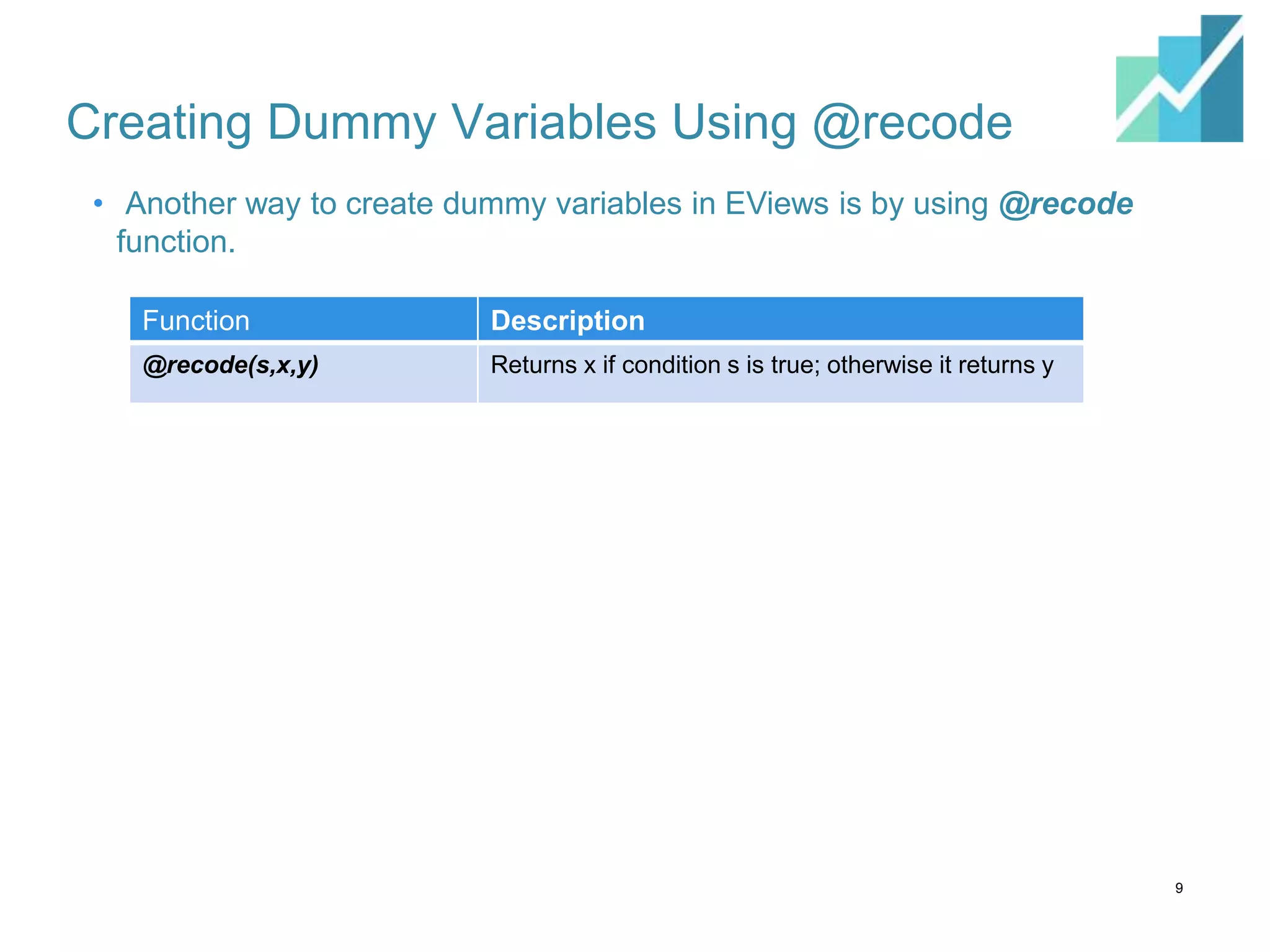Click the word Dummy in the title
Viewport: 1270px width, 952px height.
tap(352, 122)
